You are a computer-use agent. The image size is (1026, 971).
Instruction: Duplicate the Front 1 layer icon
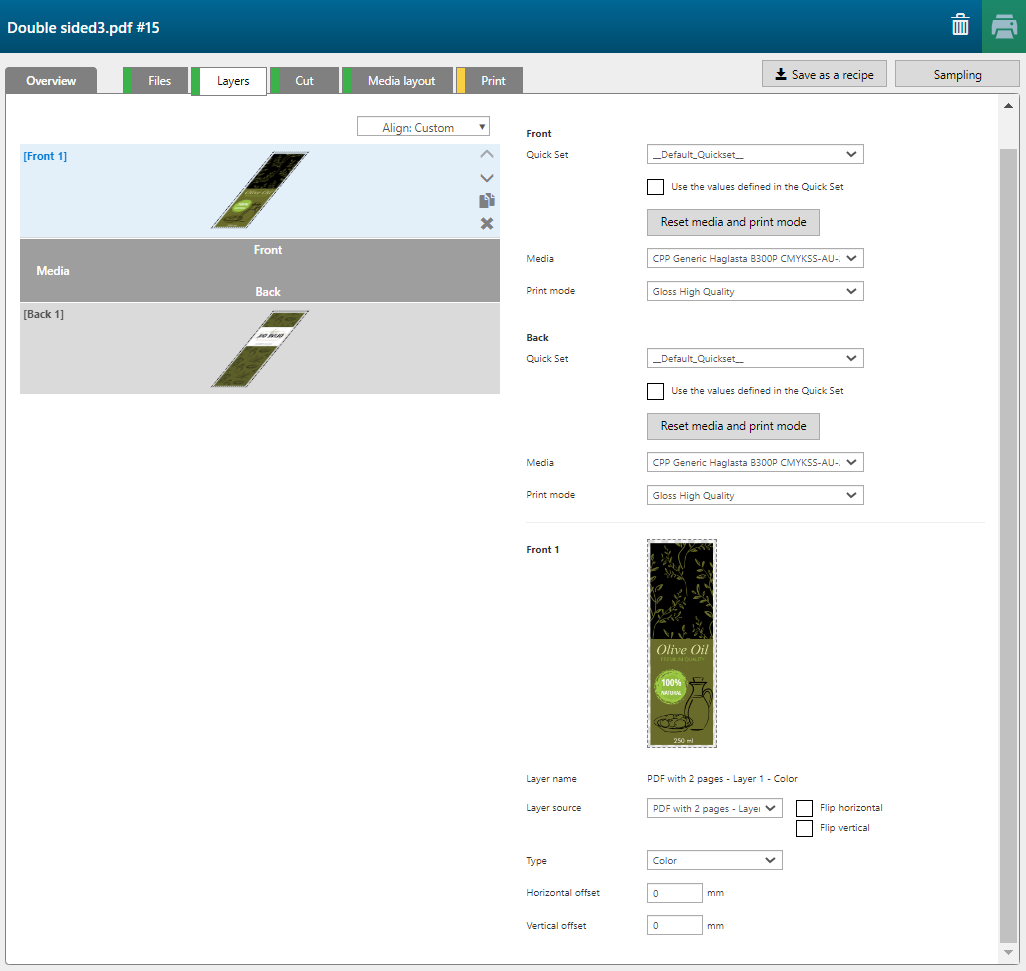point(487,201)
